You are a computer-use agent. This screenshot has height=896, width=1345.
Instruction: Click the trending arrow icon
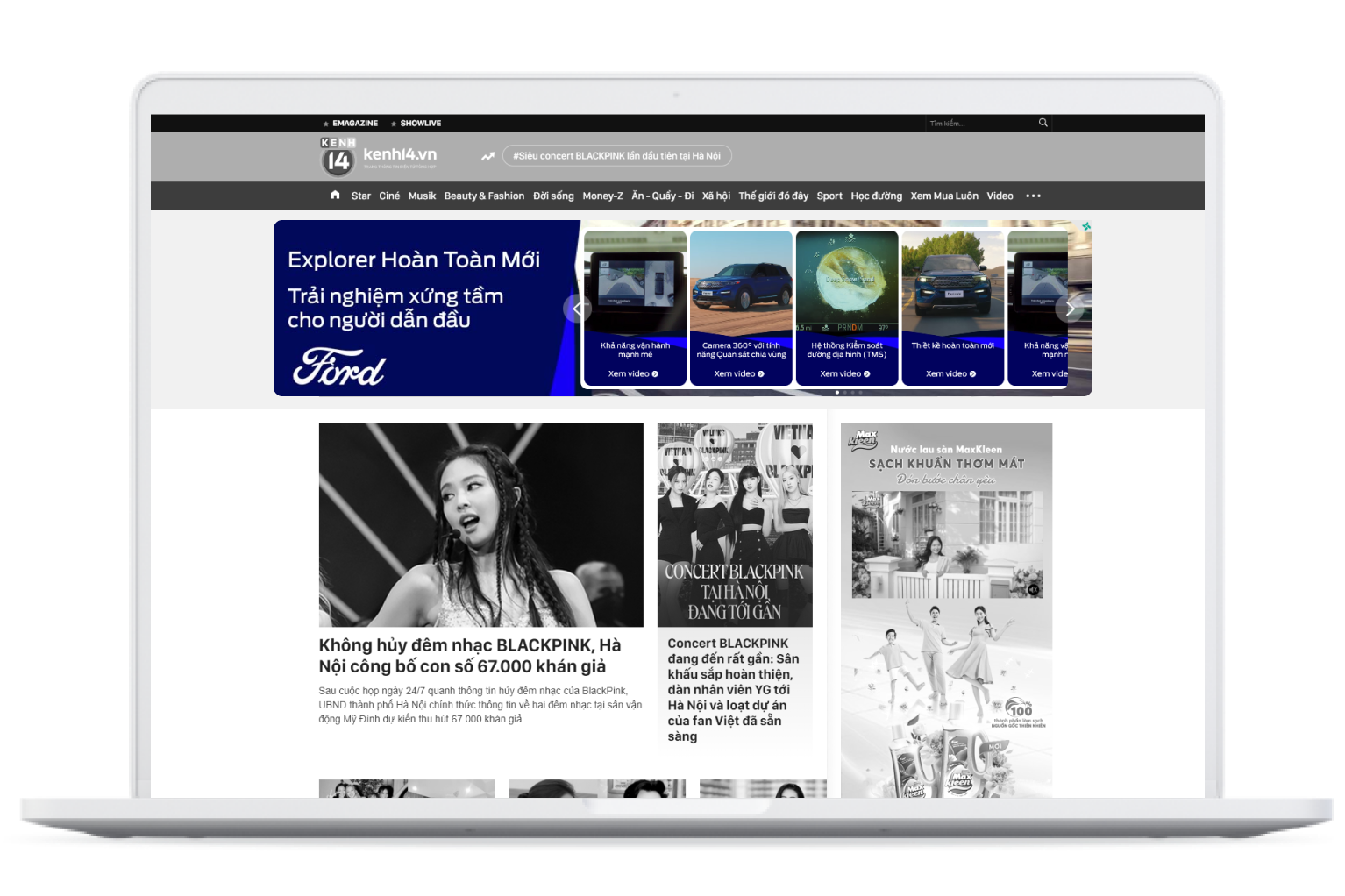[487, 156]
